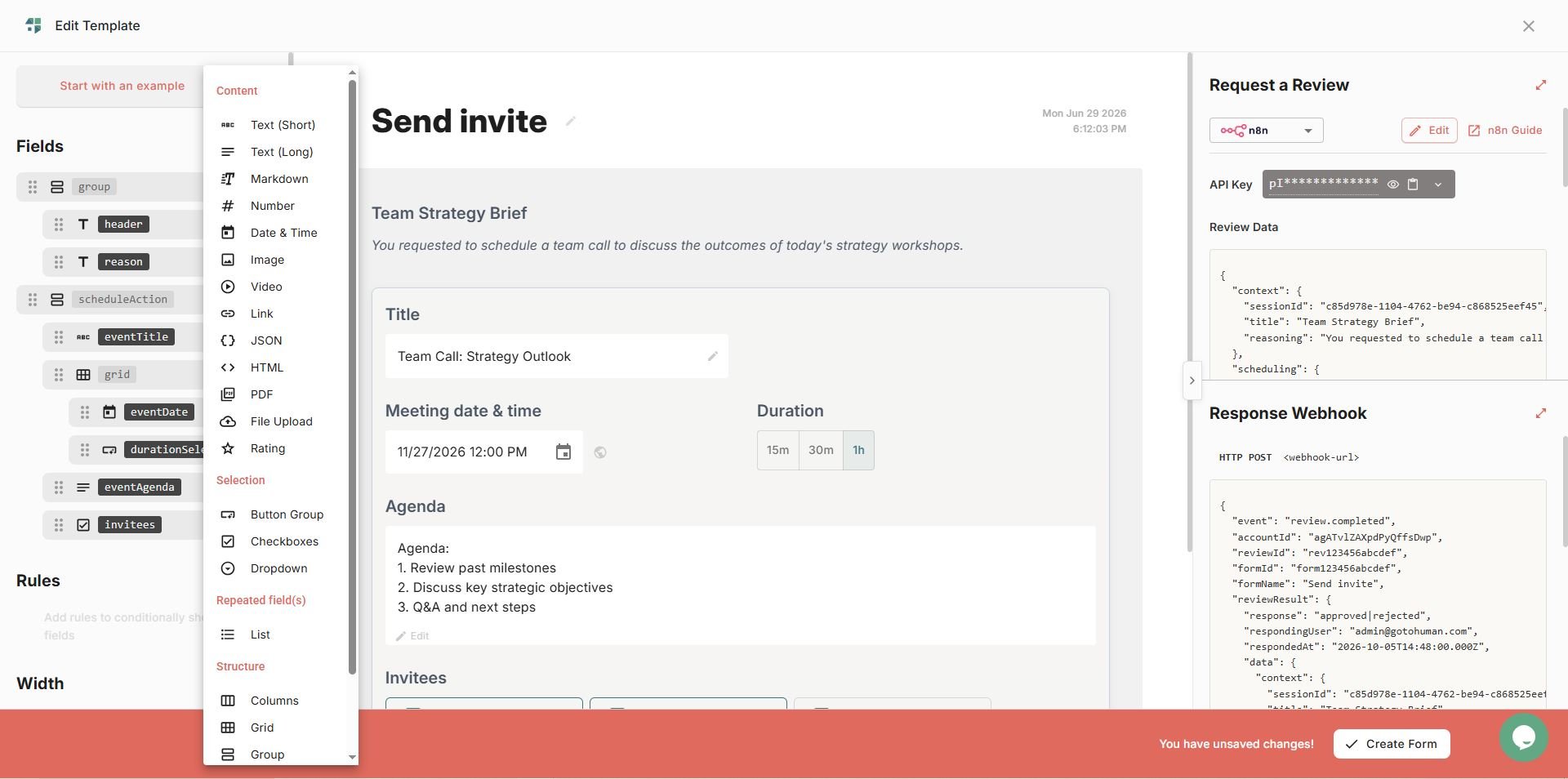Click the Title text input
The height and width of the screenshot is (779, 1568).
point(556,356)
